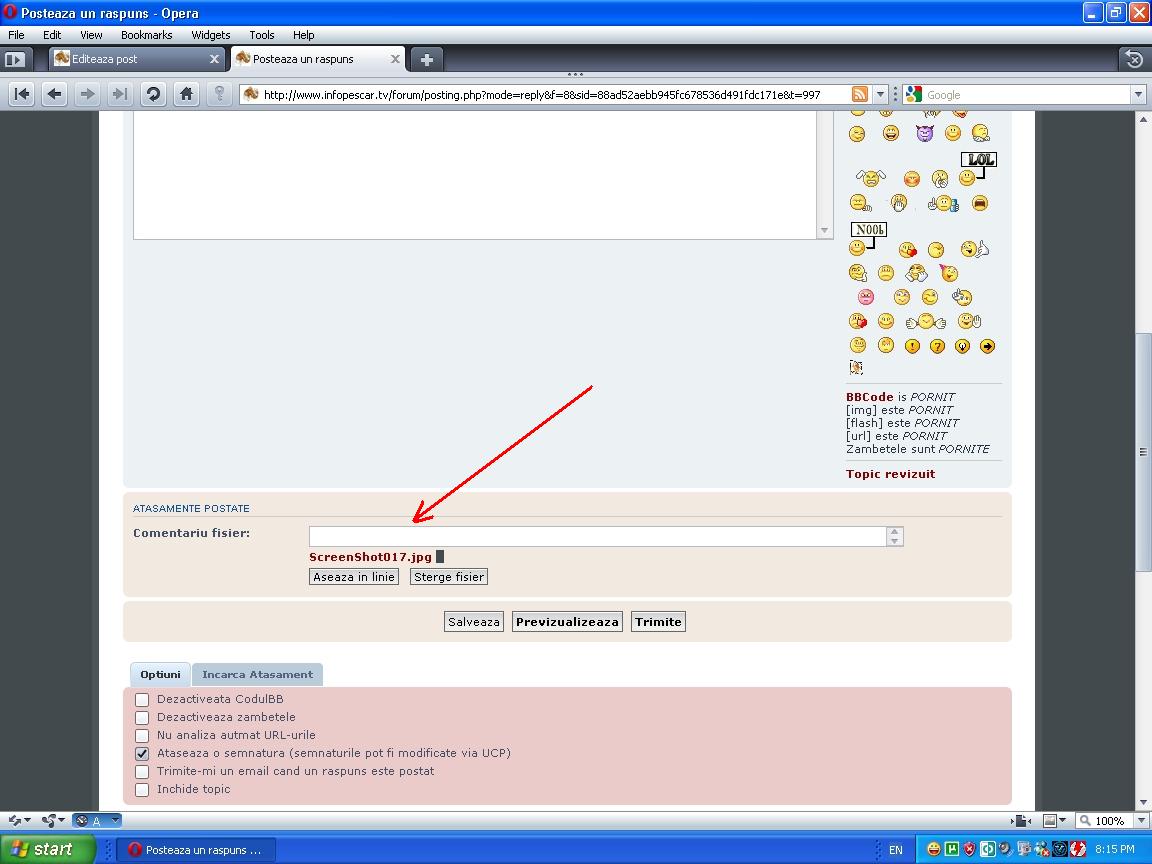Go to the Home page icon
This screenshot has height=864, width=1152.
(x=186, y=94)
